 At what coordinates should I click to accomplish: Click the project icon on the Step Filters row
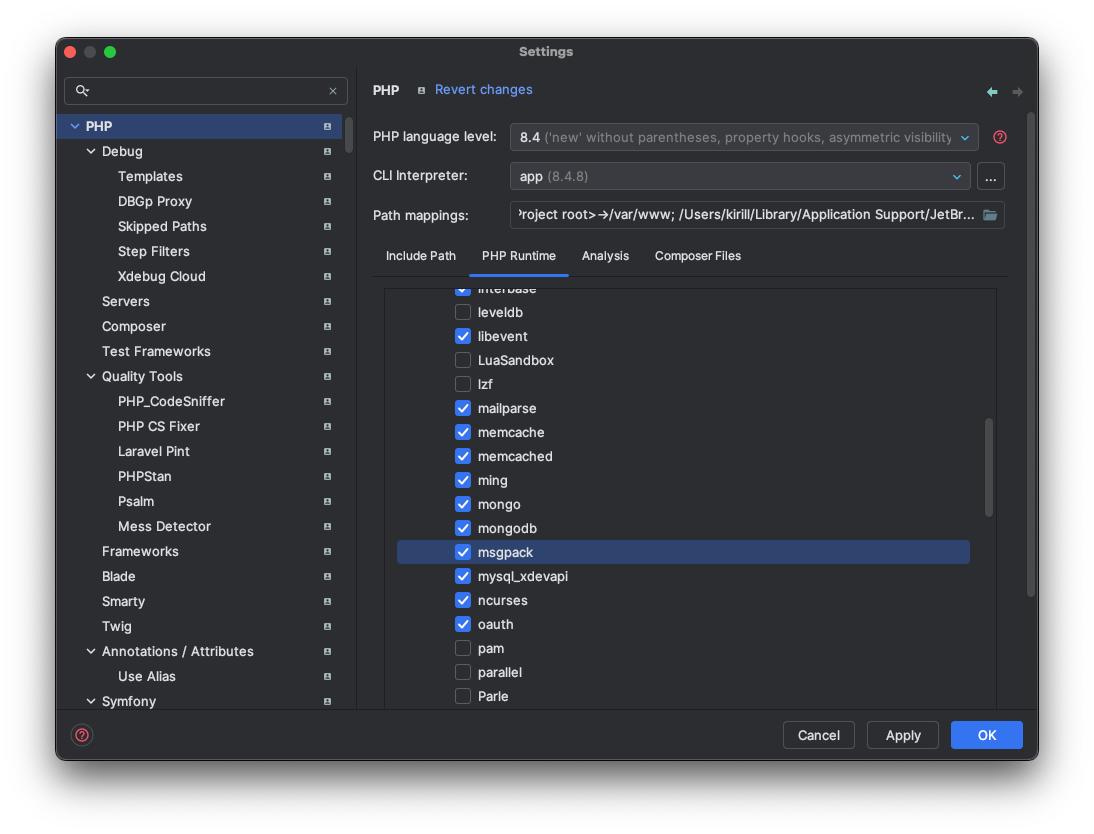(x=327, y=251)
